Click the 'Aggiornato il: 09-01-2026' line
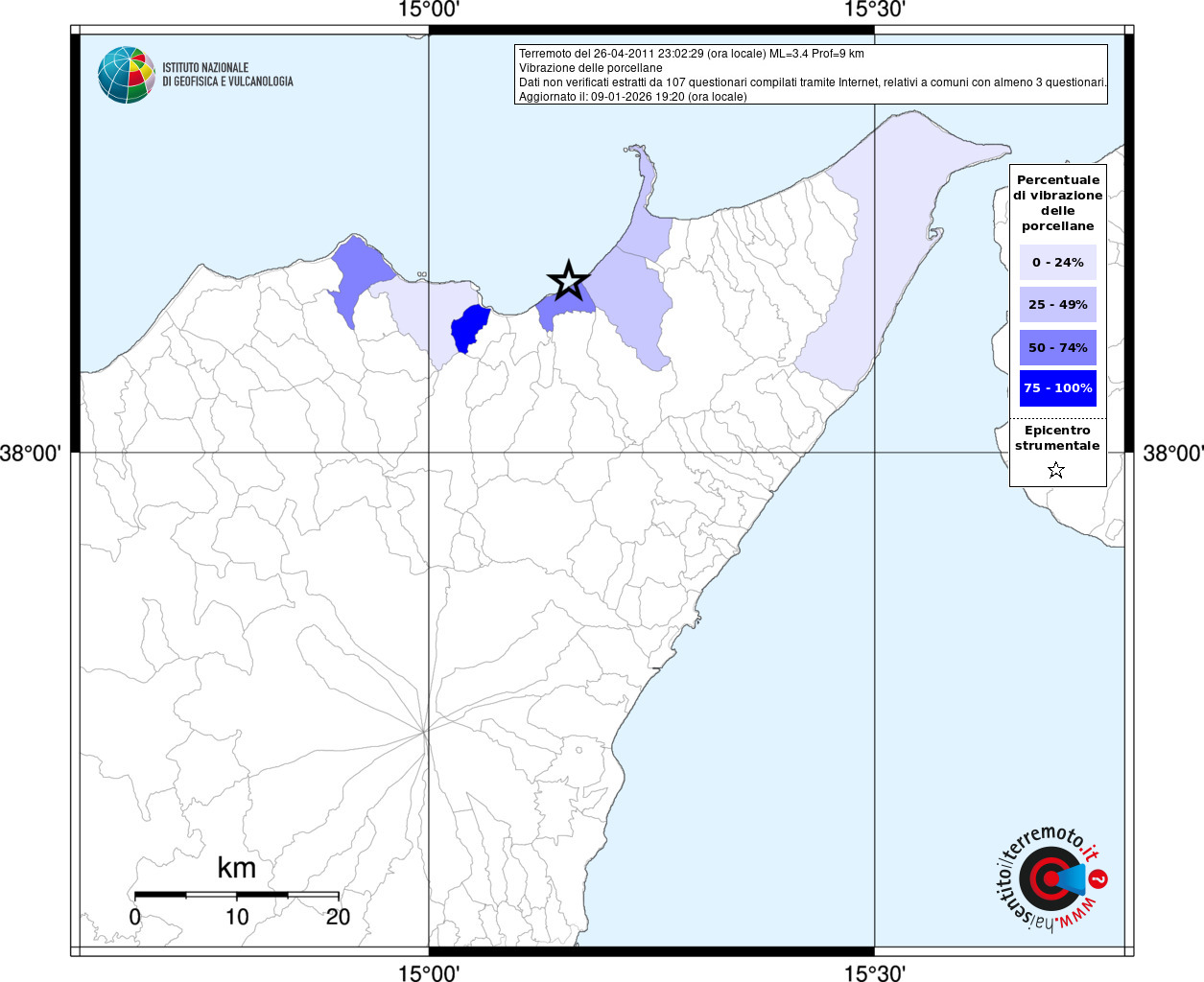The width and height of the screenshot is (1204, 982). (633, 97)
